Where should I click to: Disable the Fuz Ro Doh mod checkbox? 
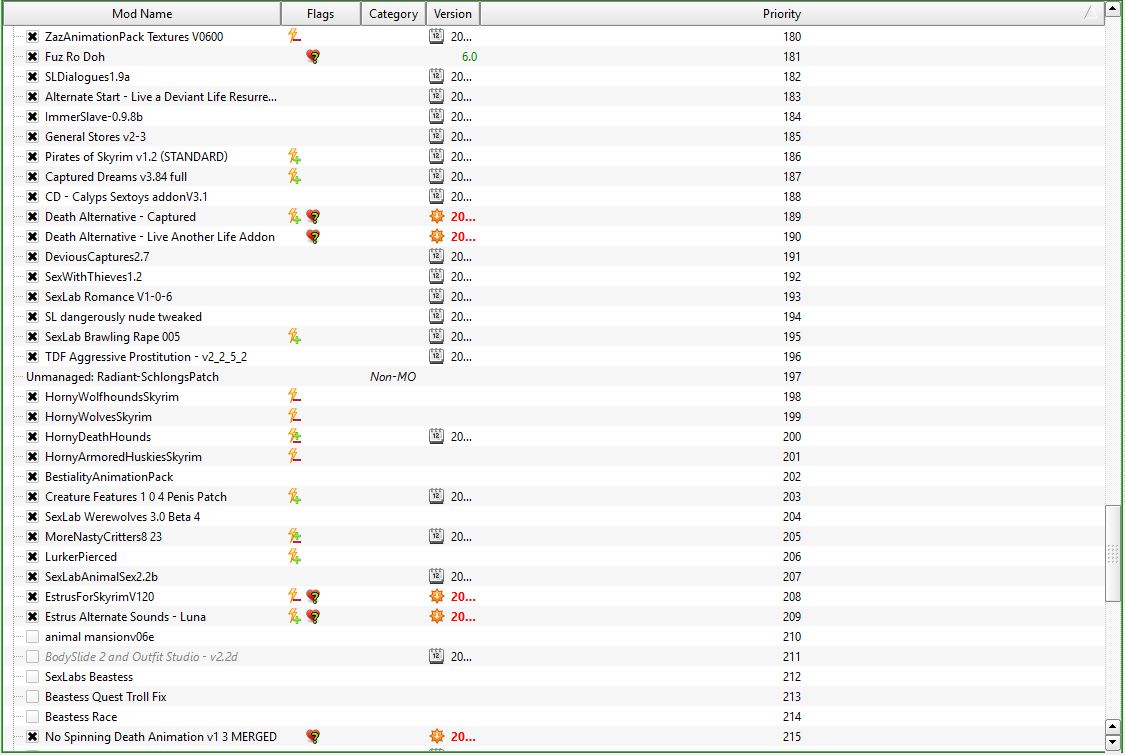[x=32, y=57]
